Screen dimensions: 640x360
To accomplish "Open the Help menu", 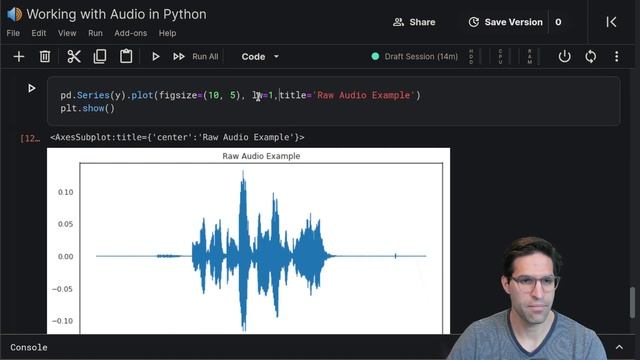I will point(167,33).
